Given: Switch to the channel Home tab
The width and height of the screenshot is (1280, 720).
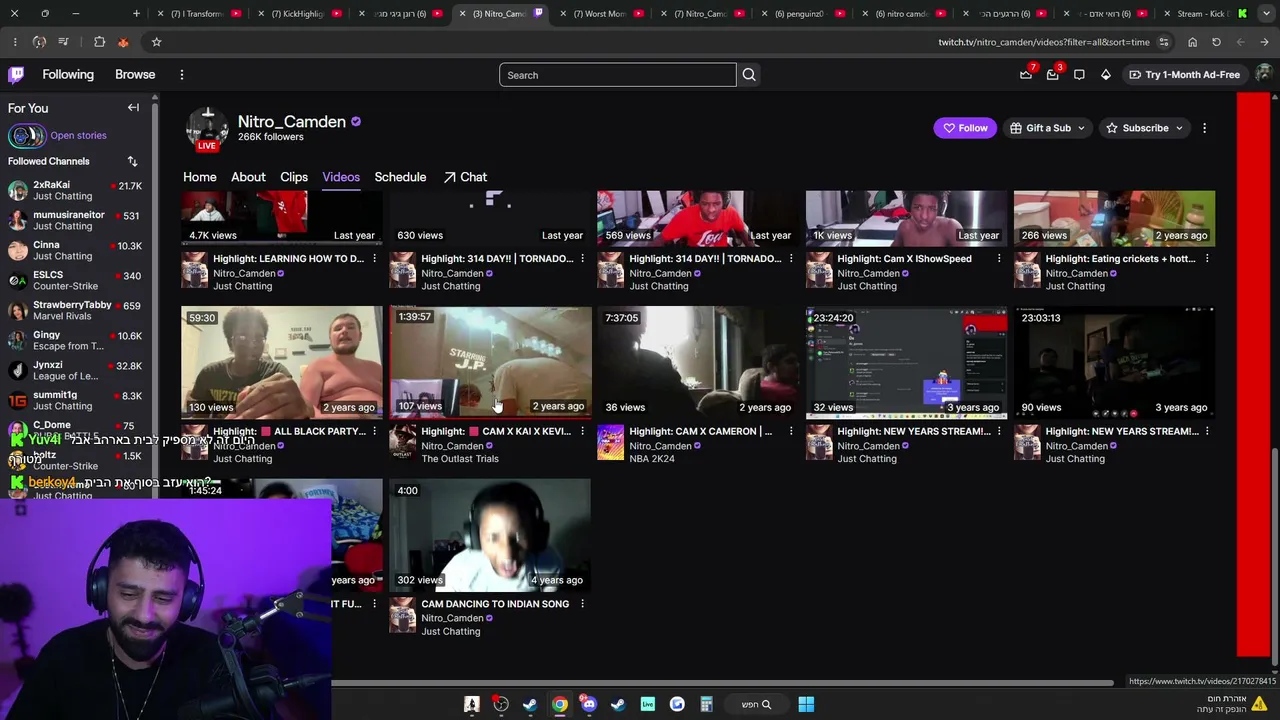Looking at the screenshot, I should 200,177.
